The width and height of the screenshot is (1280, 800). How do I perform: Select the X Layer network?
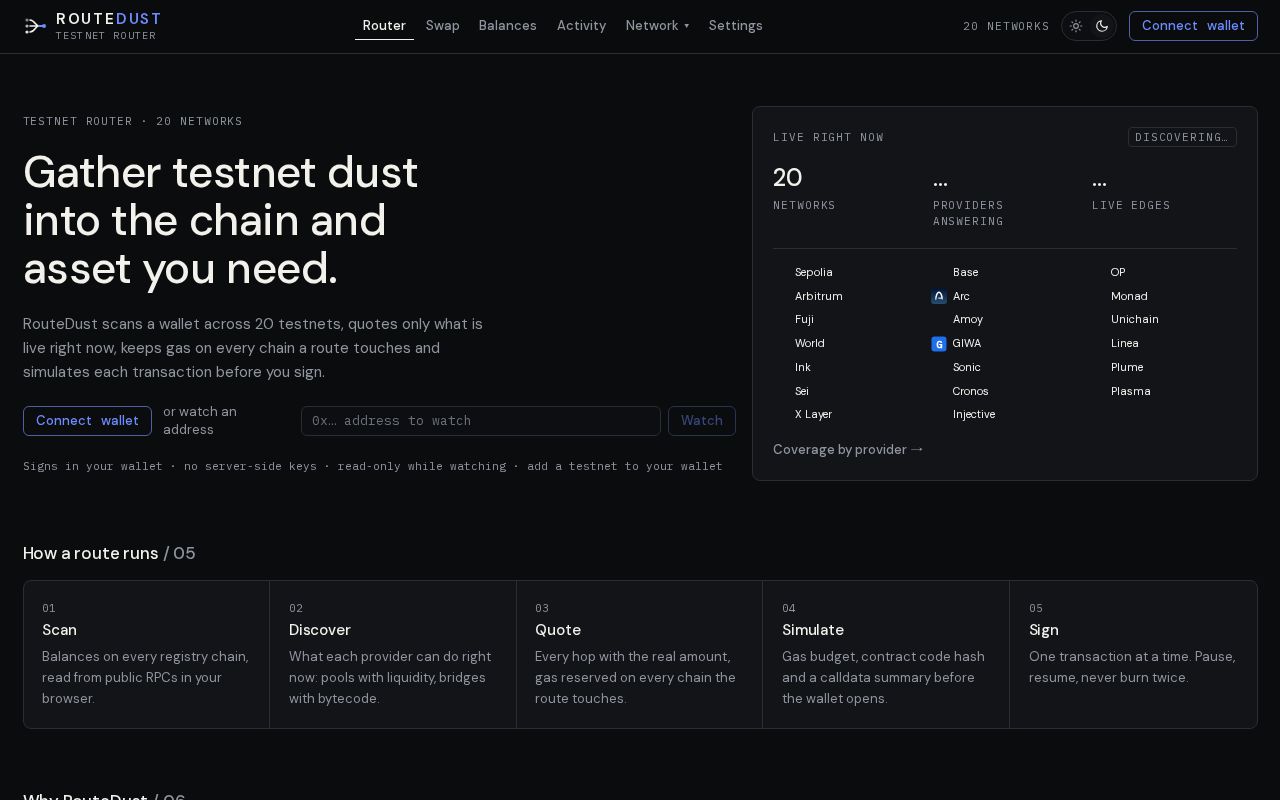813,415
